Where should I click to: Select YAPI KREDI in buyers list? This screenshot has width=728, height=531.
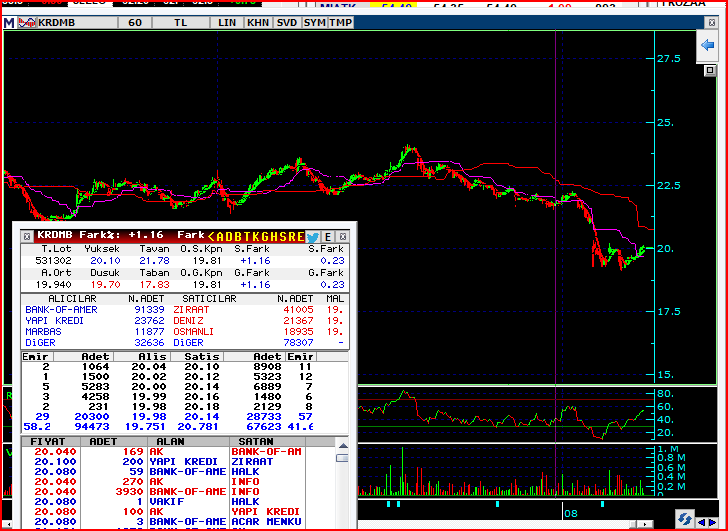point(54,321)
